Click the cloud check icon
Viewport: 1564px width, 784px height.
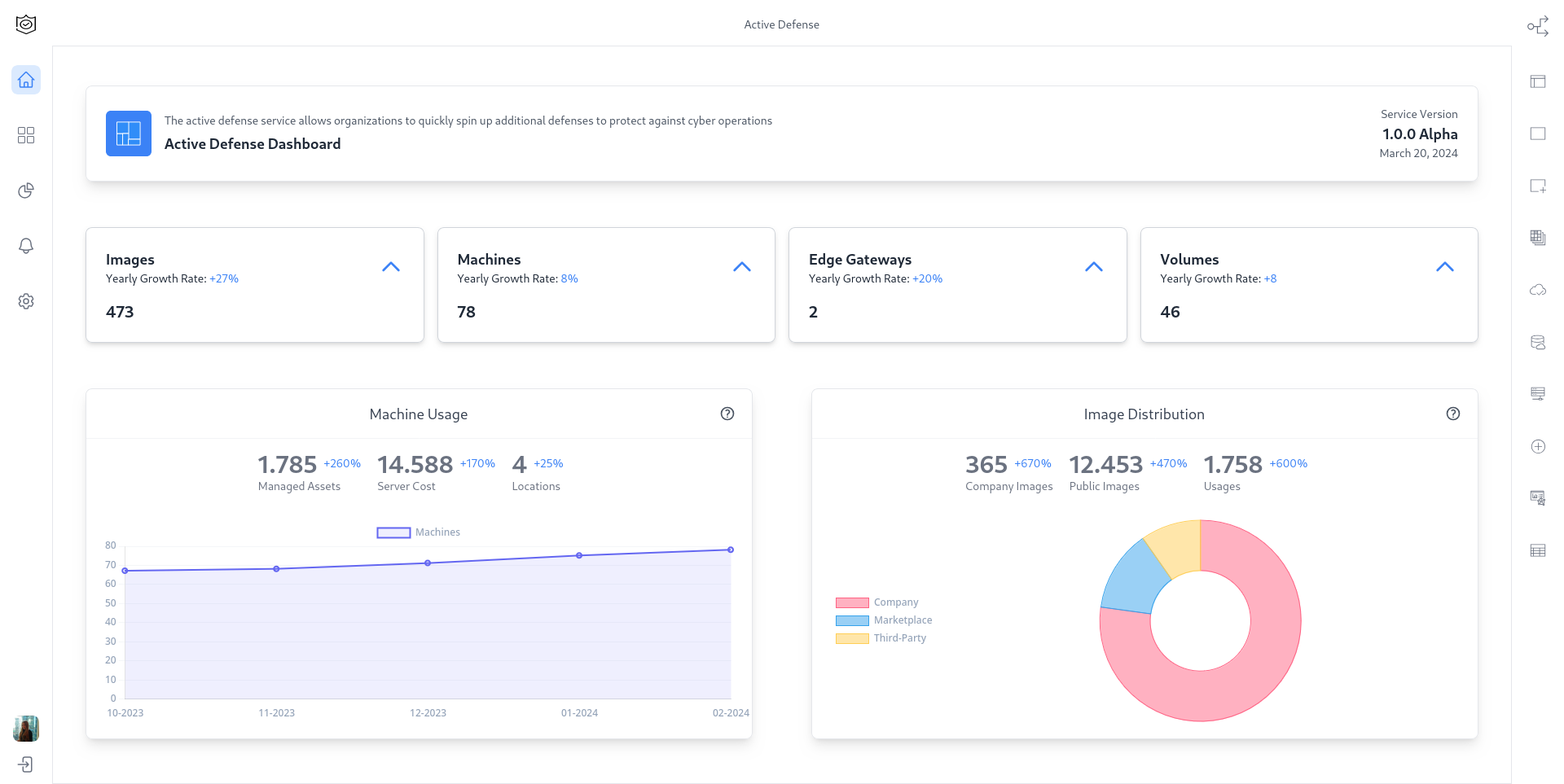1538,290
